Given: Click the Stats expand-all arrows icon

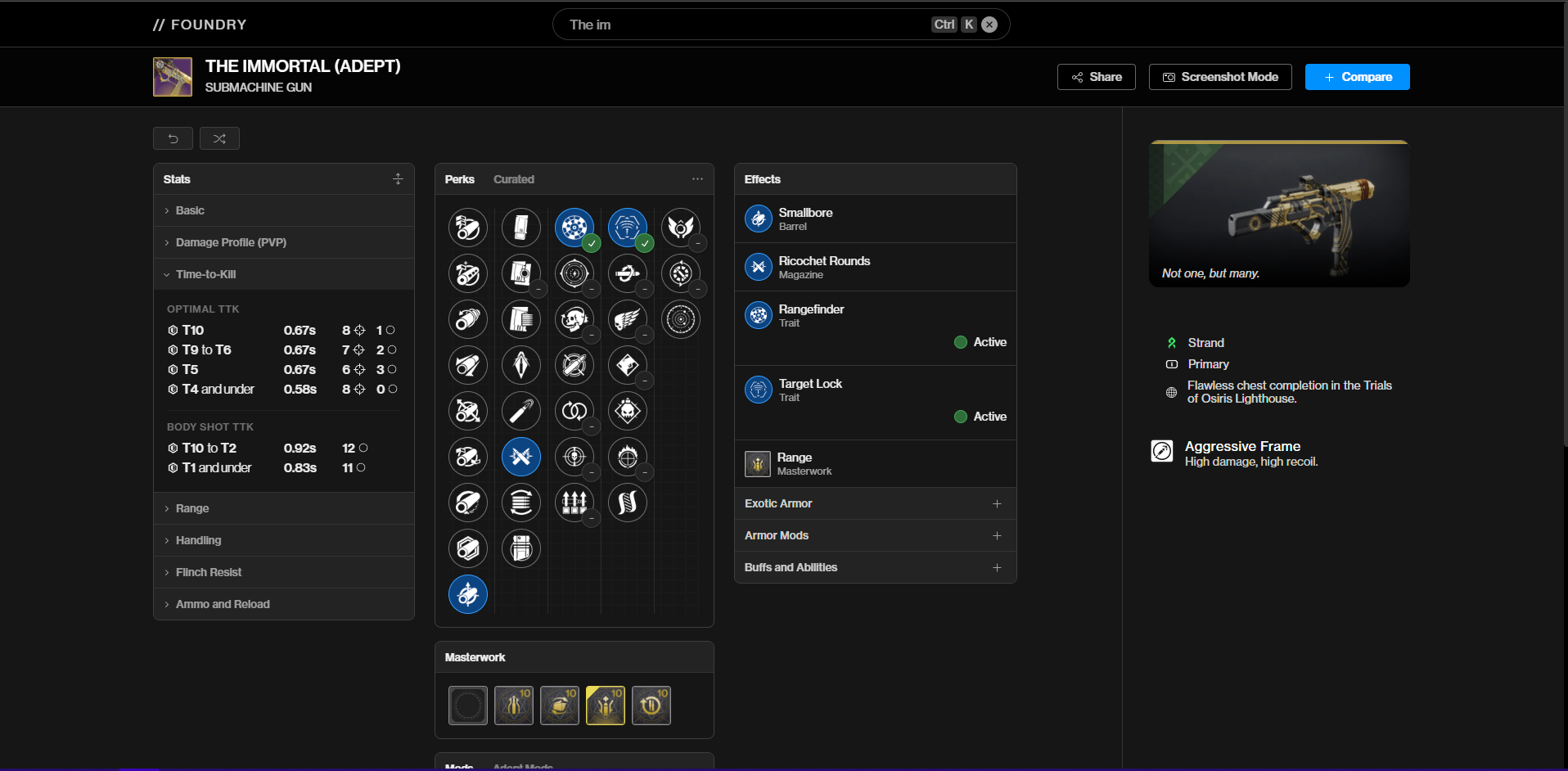Looking at the screenshot, I should [x=398, y=179].
